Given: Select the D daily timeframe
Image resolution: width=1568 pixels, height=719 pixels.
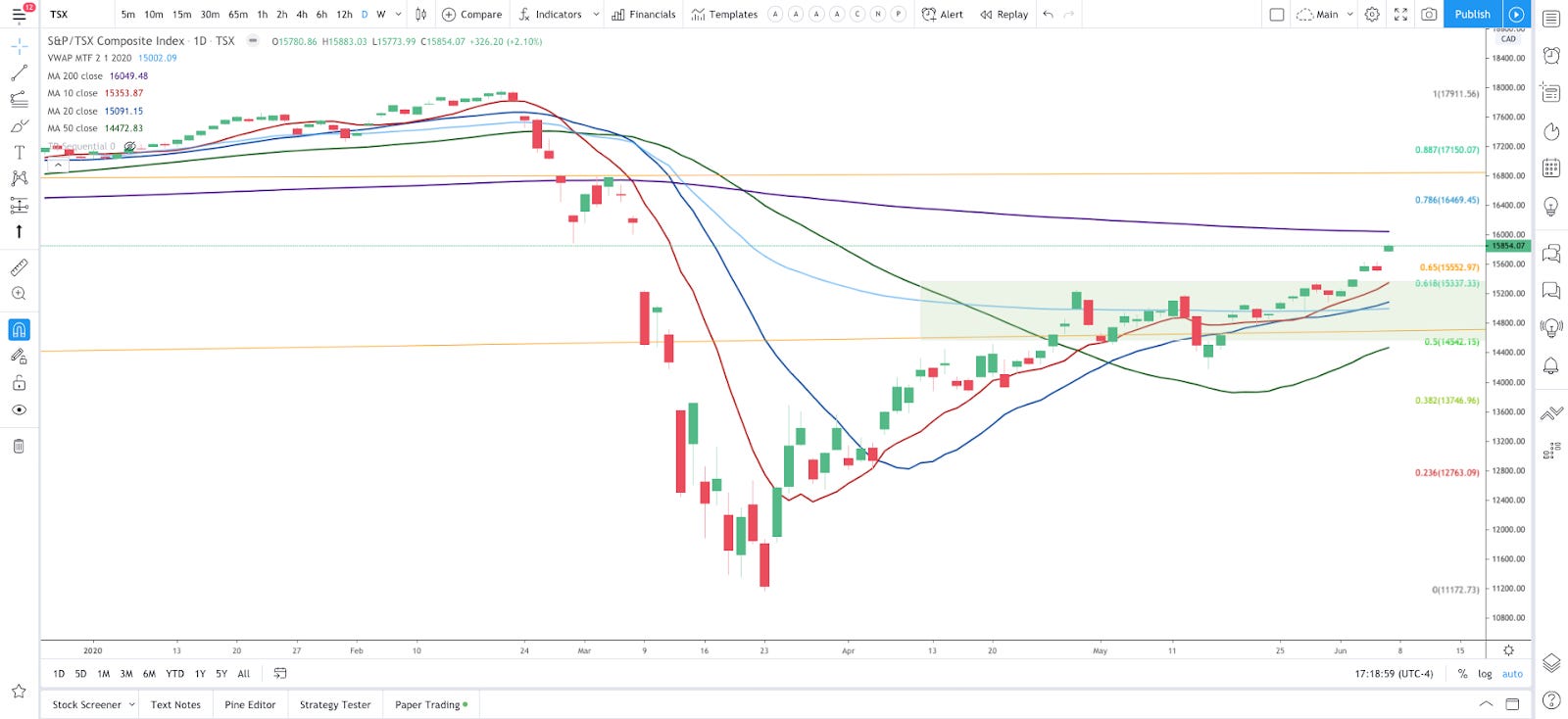Looking at the screenshot, I should pos(365,15).
